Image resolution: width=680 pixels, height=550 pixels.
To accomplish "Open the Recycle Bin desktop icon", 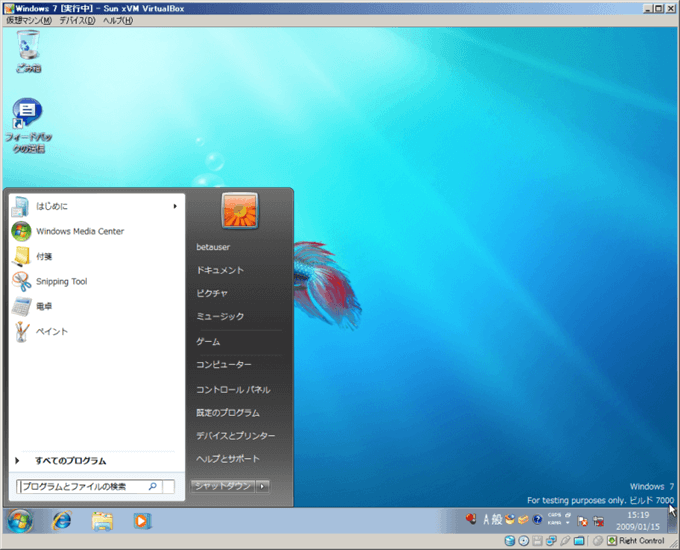I will [x=29, y=48].
